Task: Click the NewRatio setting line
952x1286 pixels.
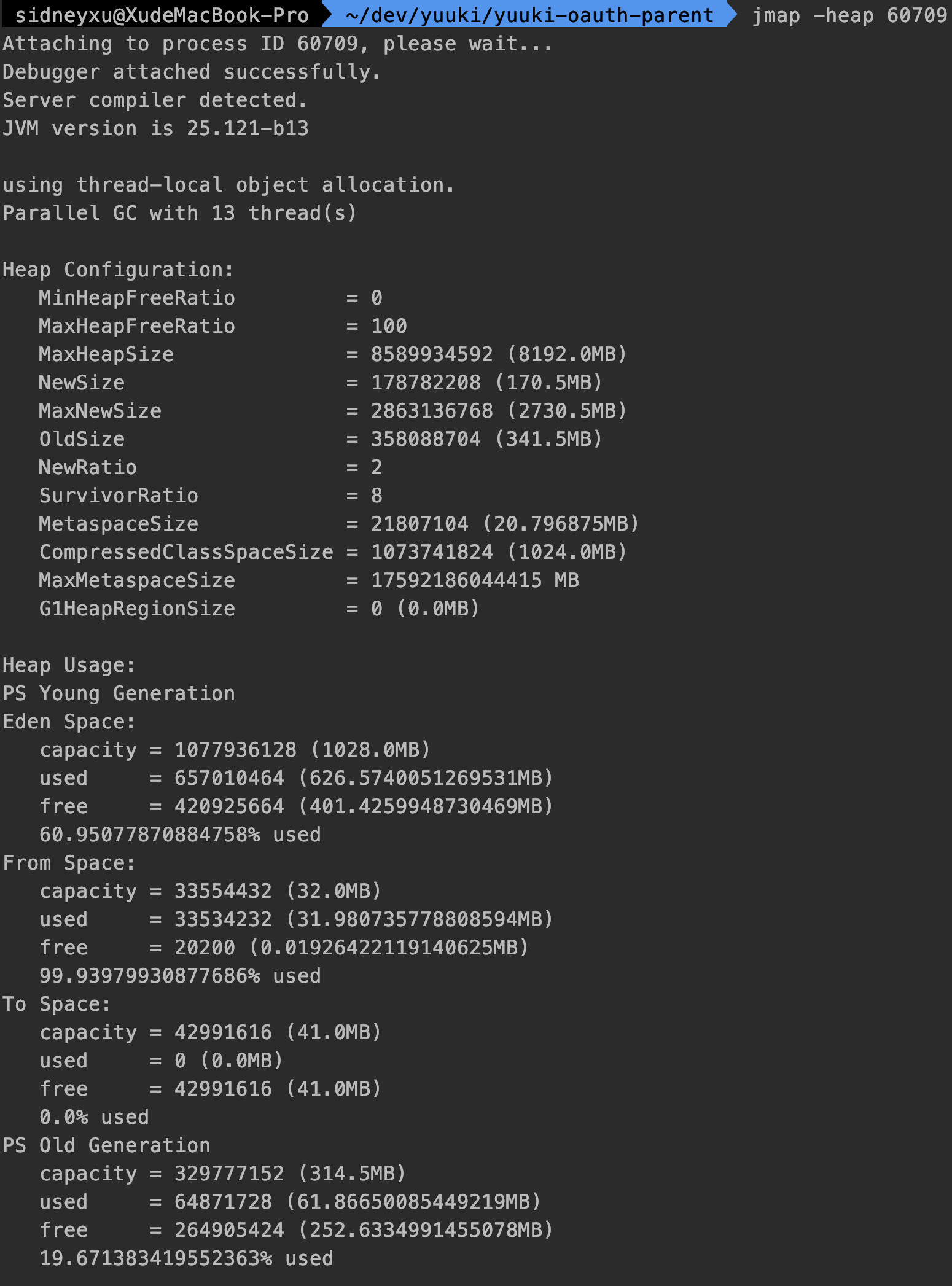Action: pyautogui.click(x=211, y=467)
